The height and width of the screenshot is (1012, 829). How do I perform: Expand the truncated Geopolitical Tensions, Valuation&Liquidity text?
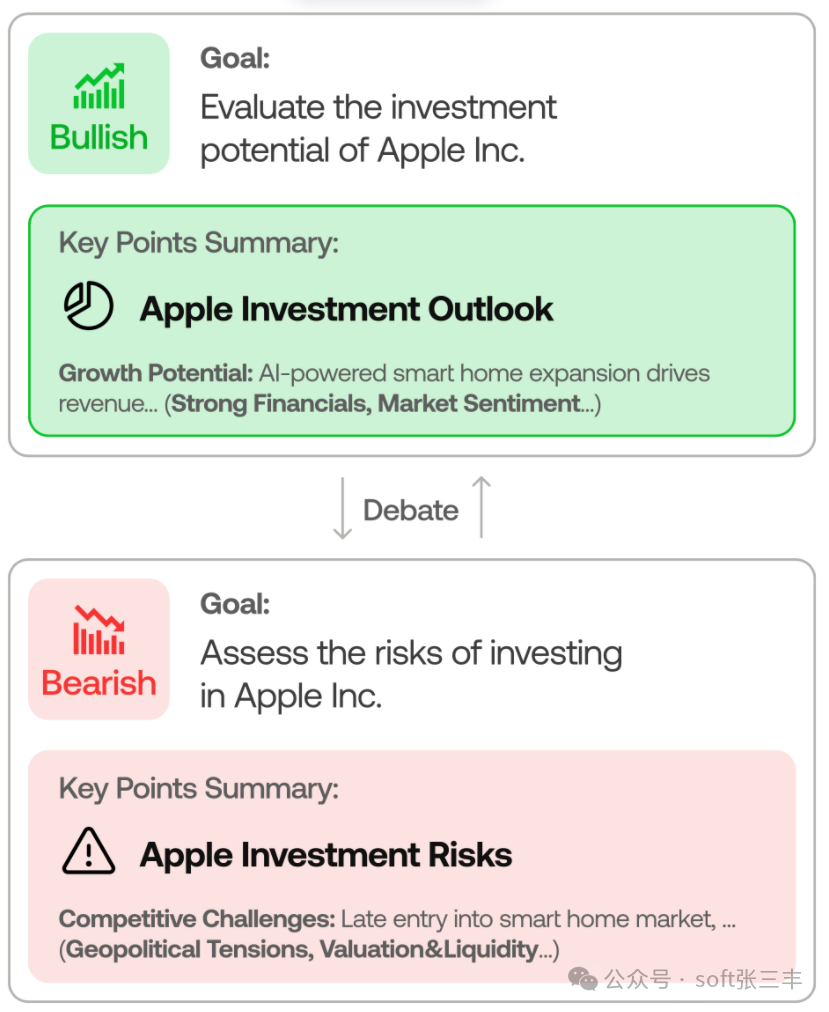[312, 949]
